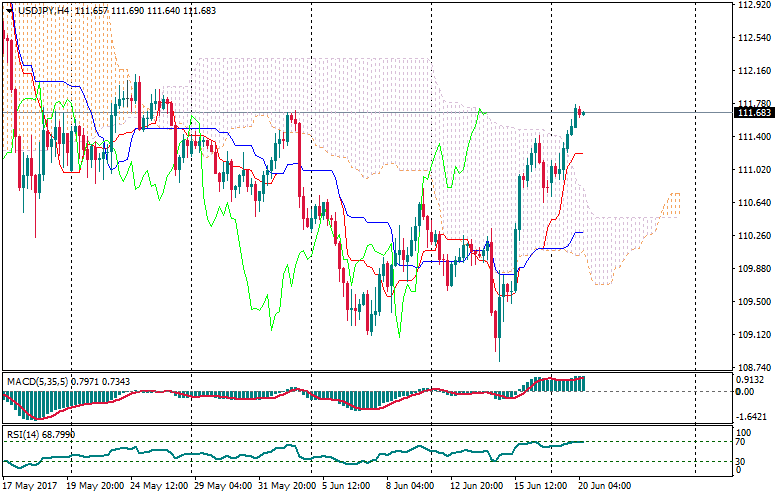Click the 110.260 price scale value
Image resolution: width=775 pixels, height=497 pixels.
[x=751, y=236]
